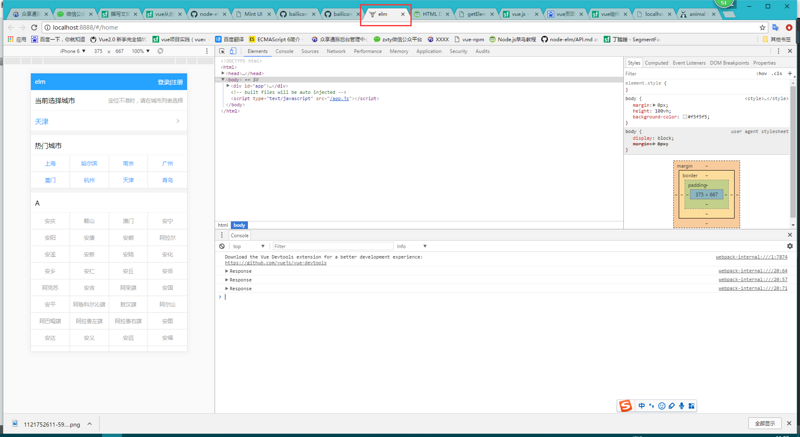
Task: Open the vue-devtools GitHub link
Action: coord(276,263)
